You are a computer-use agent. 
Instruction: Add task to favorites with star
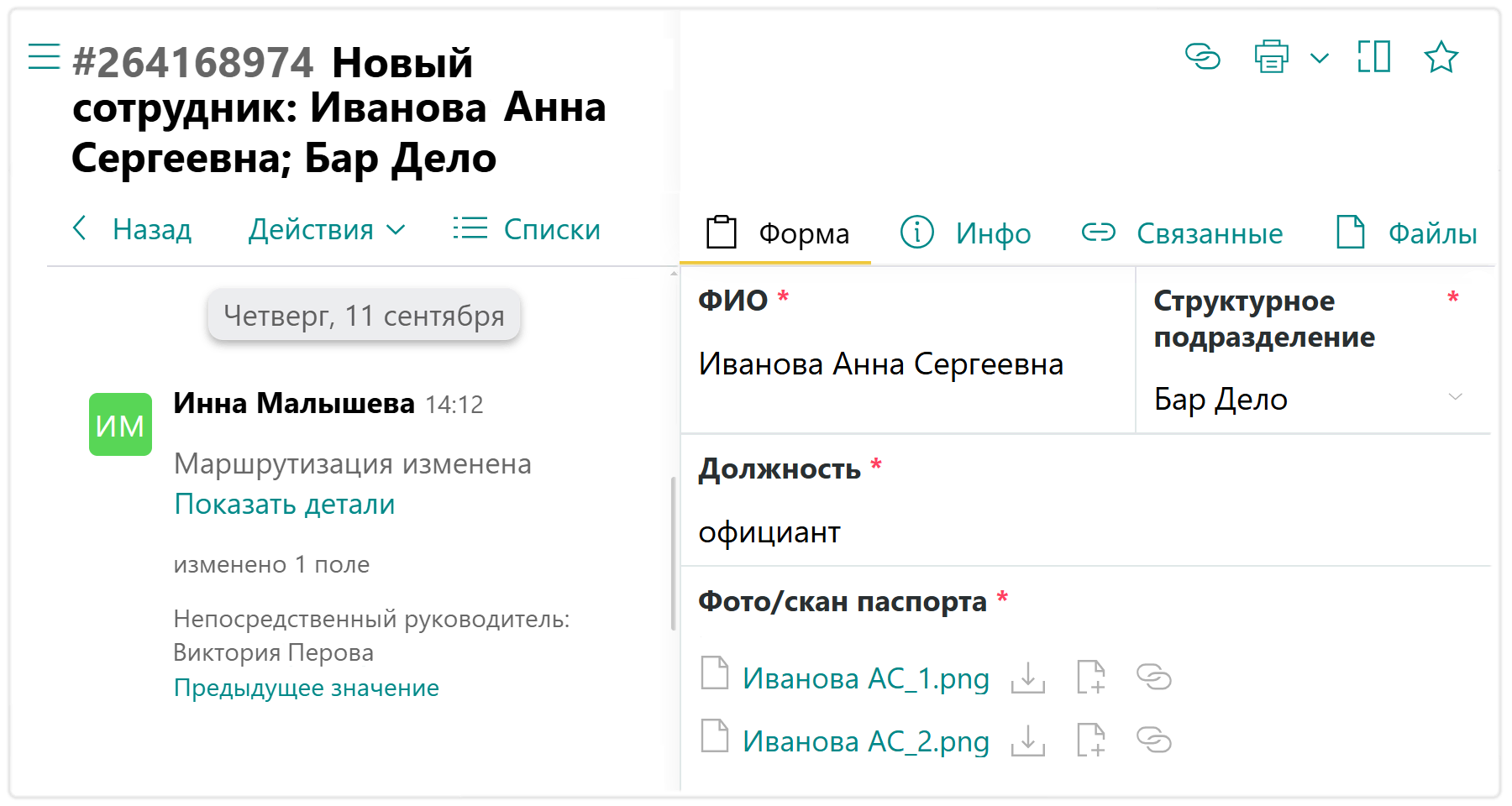click(1441, 57)
